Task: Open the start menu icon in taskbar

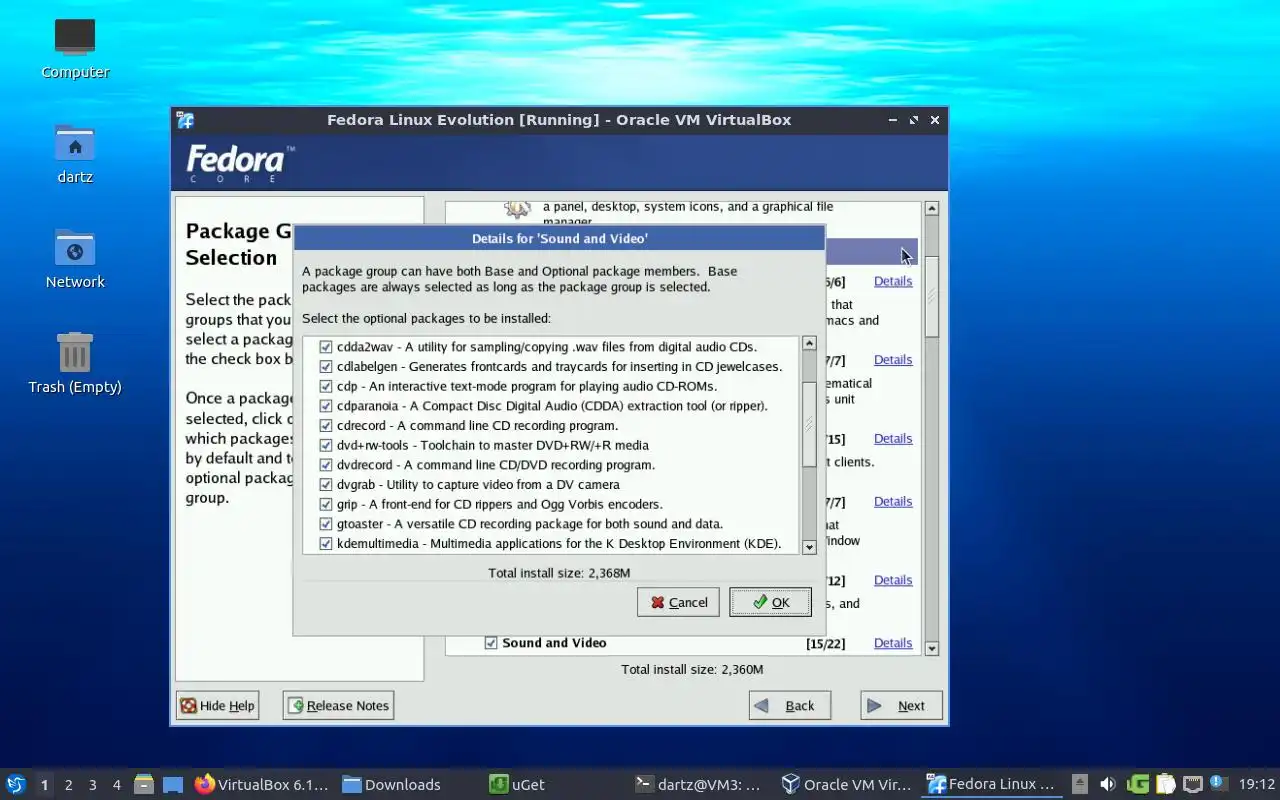Action: 16,784
